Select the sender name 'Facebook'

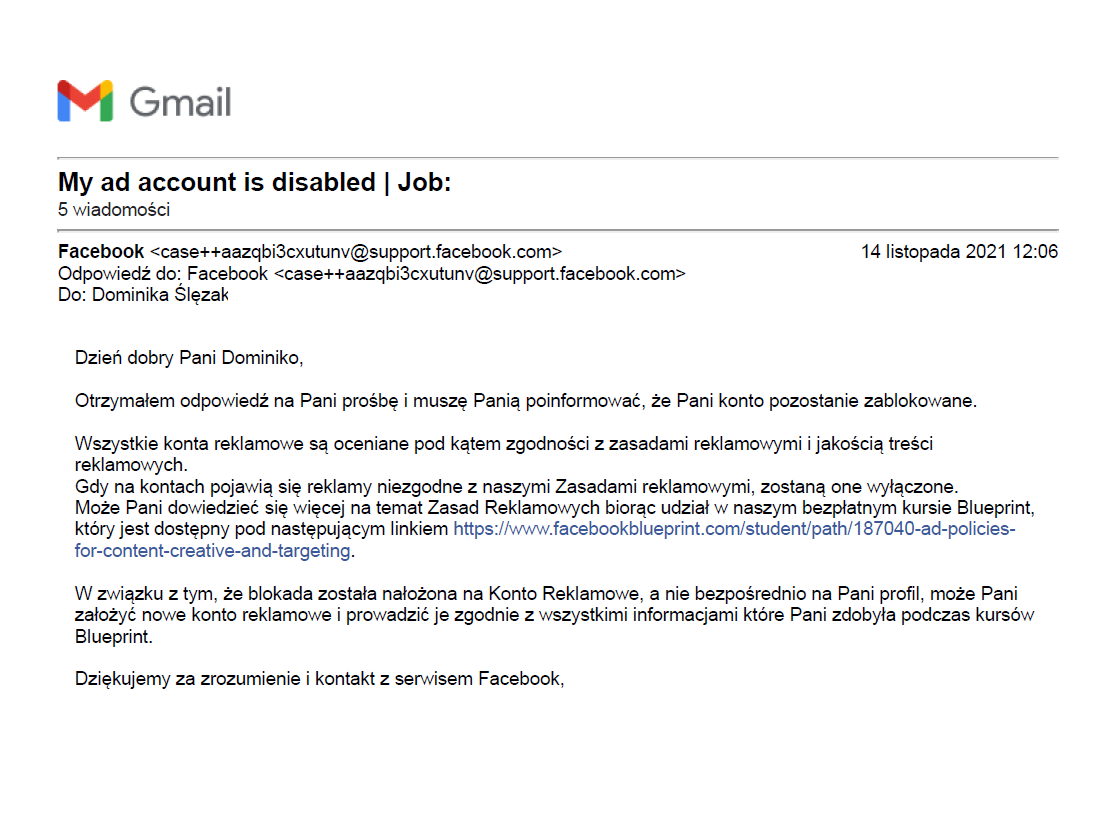click(101, 251)
